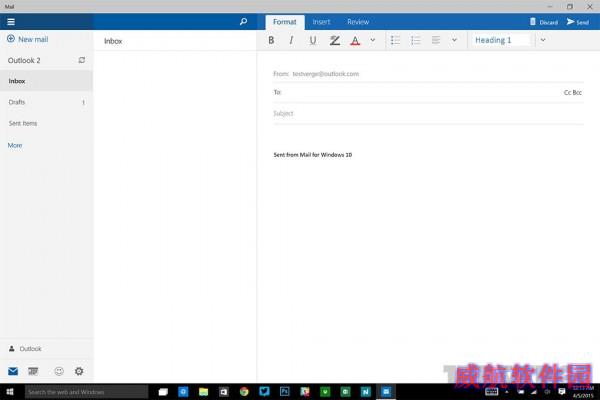Screen dimensions: 600x400
Task: Open Task View from taskbar
Action: (163, 392)
